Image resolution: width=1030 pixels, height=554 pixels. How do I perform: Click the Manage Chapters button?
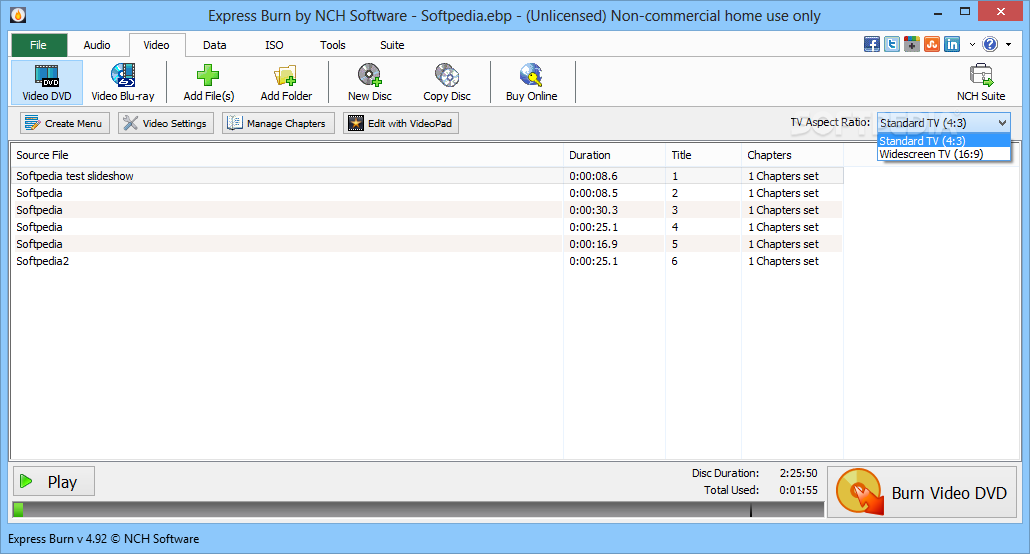tap(278, 123)
